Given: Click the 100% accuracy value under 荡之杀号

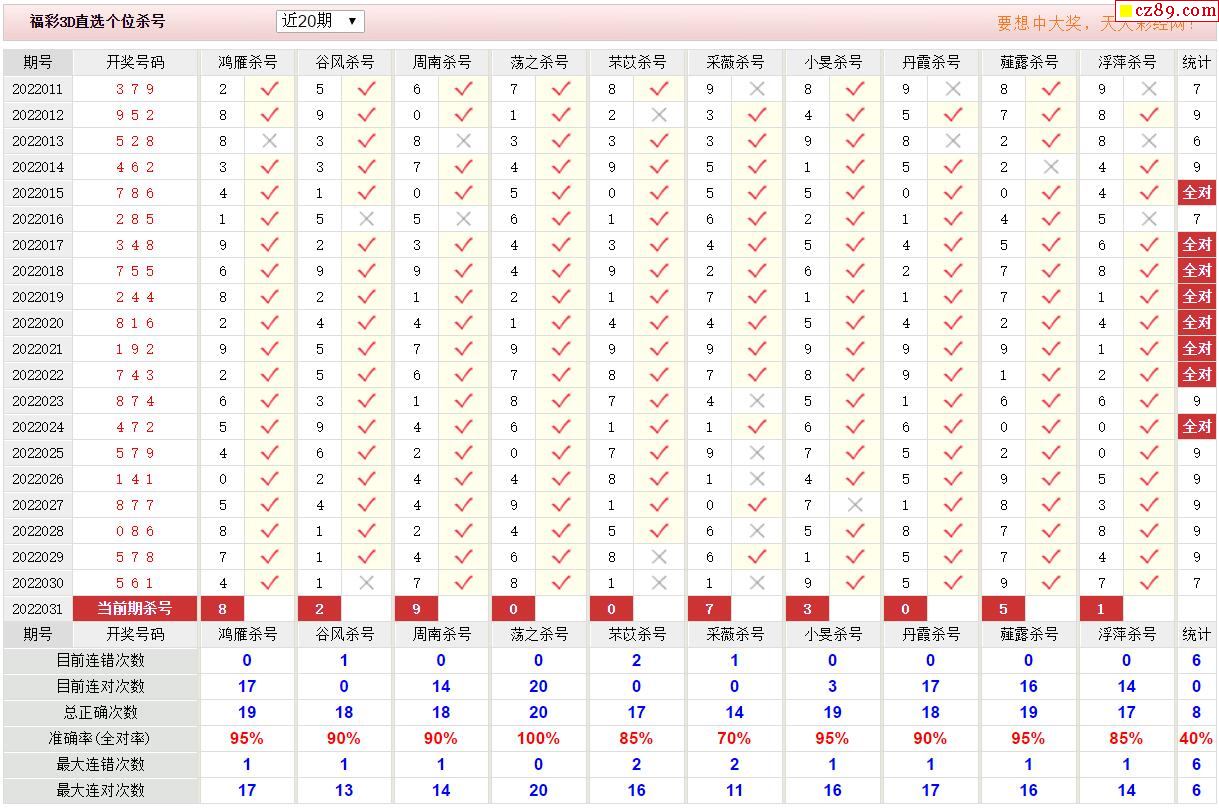Looking at the screenshot, I should tap(538, 738).
